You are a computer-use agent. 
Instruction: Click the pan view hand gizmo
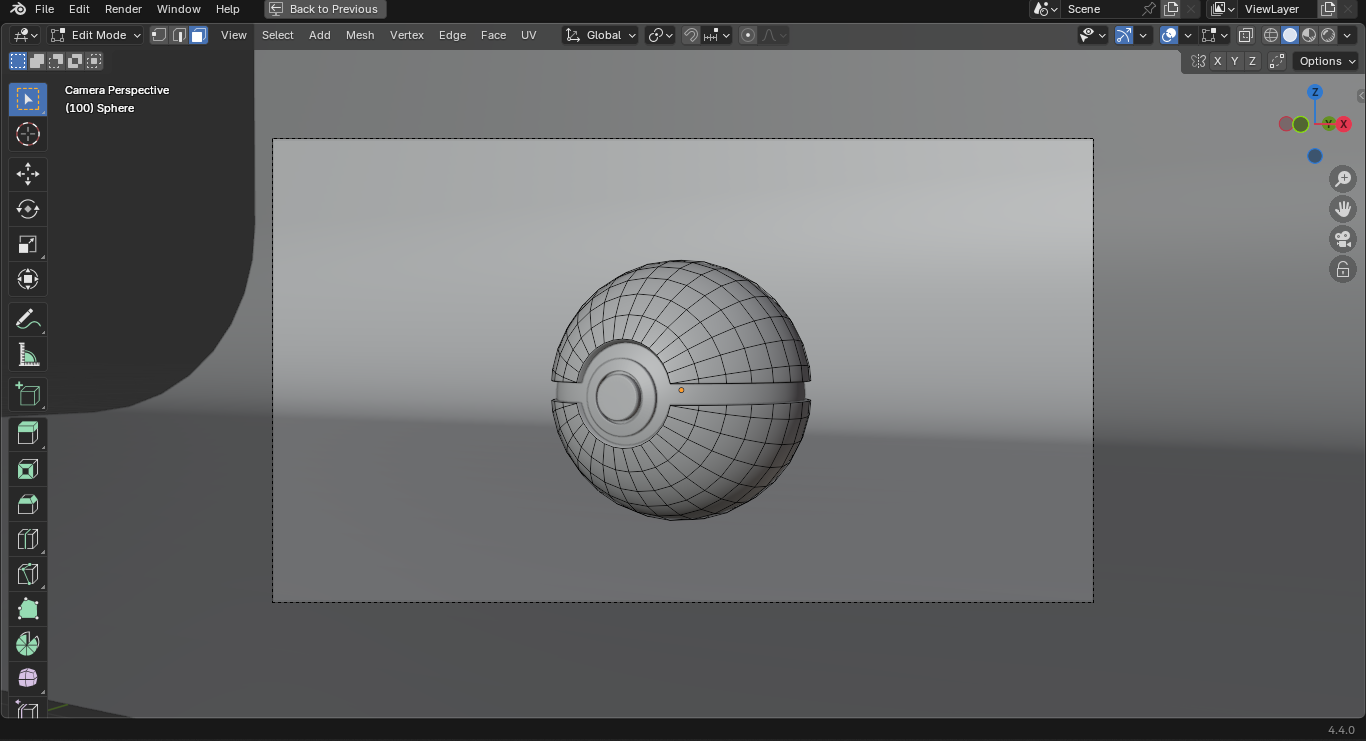click(1343, 209)
